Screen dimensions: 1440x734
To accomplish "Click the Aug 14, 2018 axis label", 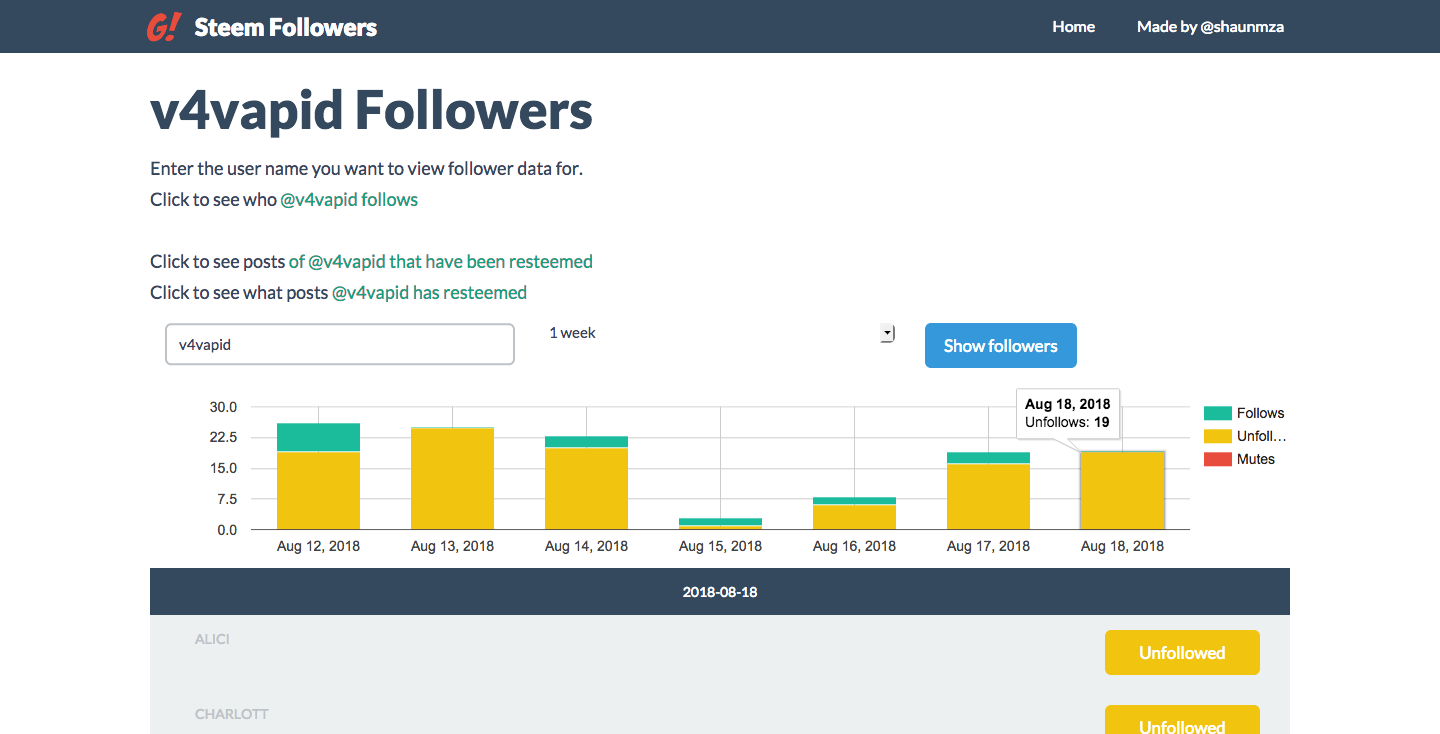I will point(586,546).
